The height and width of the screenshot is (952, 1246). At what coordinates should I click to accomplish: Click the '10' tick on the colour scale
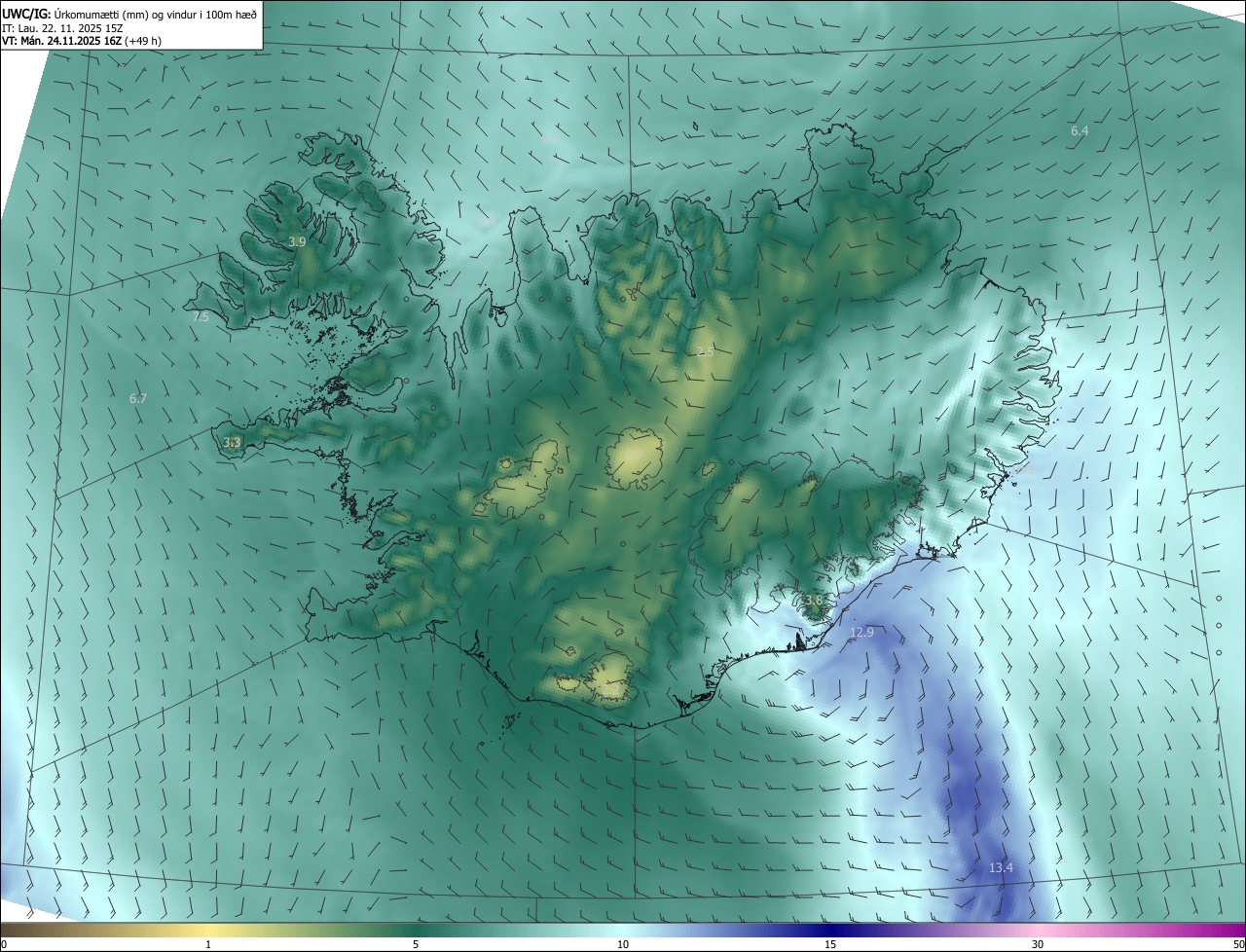[623, 944]
